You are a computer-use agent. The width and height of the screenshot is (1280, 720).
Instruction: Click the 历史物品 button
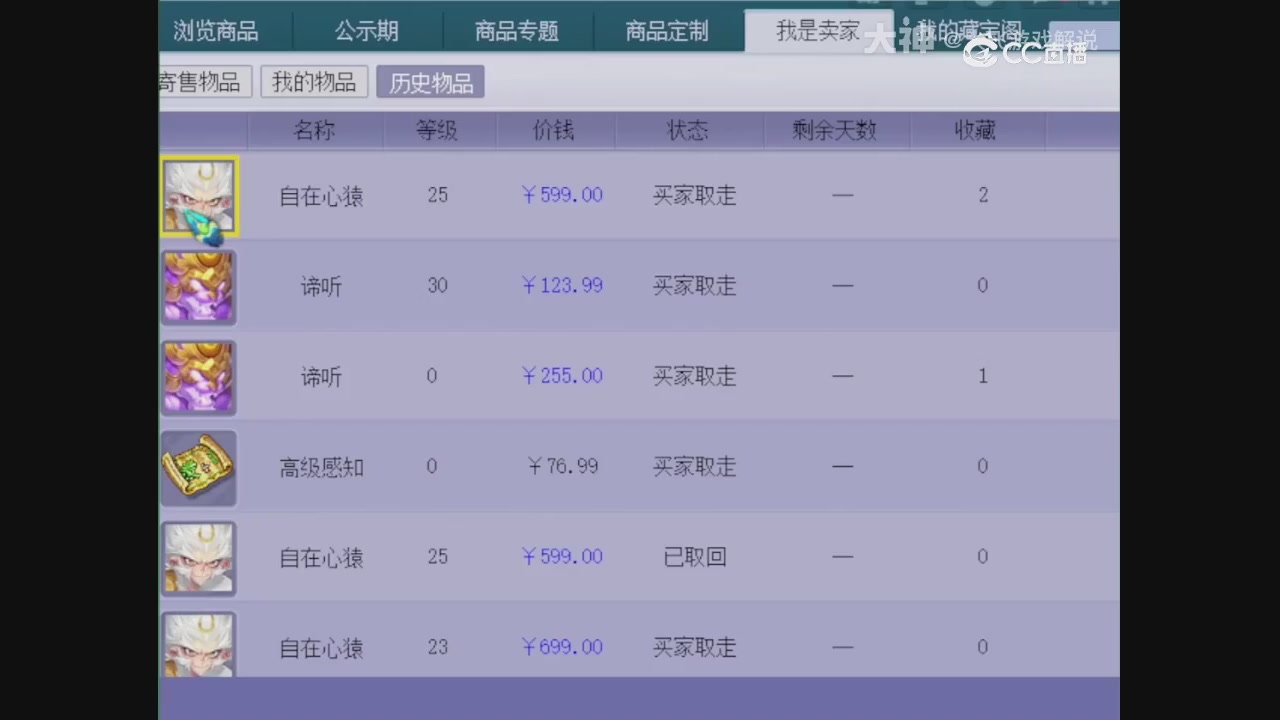tap(430, 82)
